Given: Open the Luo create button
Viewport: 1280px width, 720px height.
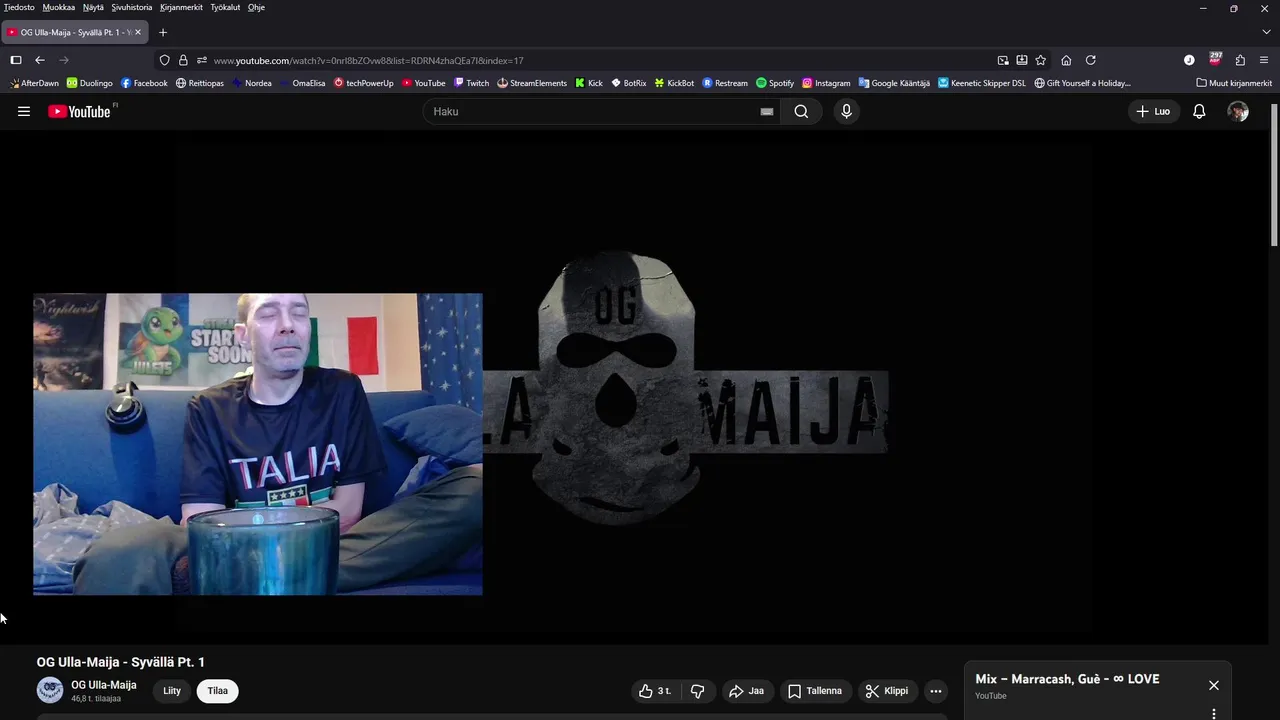Looking at the screenshot, I should click(1153, 111).
